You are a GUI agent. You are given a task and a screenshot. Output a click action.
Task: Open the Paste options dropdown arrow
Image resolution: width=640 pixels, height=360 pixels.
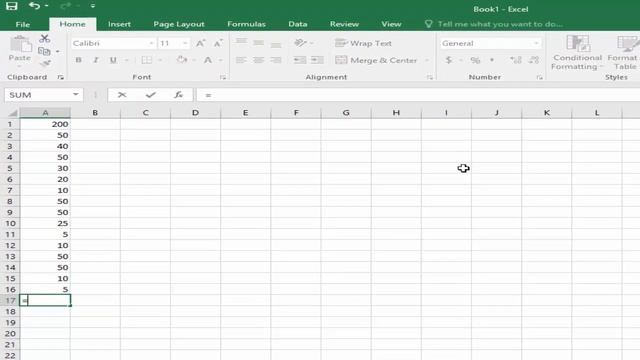(20, 67)
